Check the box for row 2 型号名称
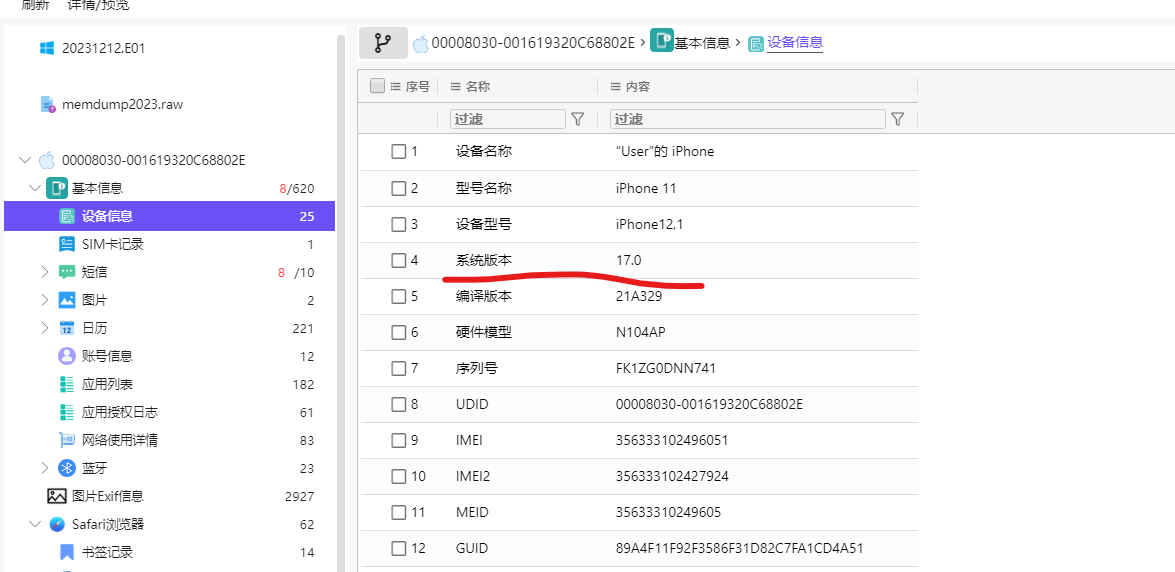1175x572 pixels. (x=399, y=188)
